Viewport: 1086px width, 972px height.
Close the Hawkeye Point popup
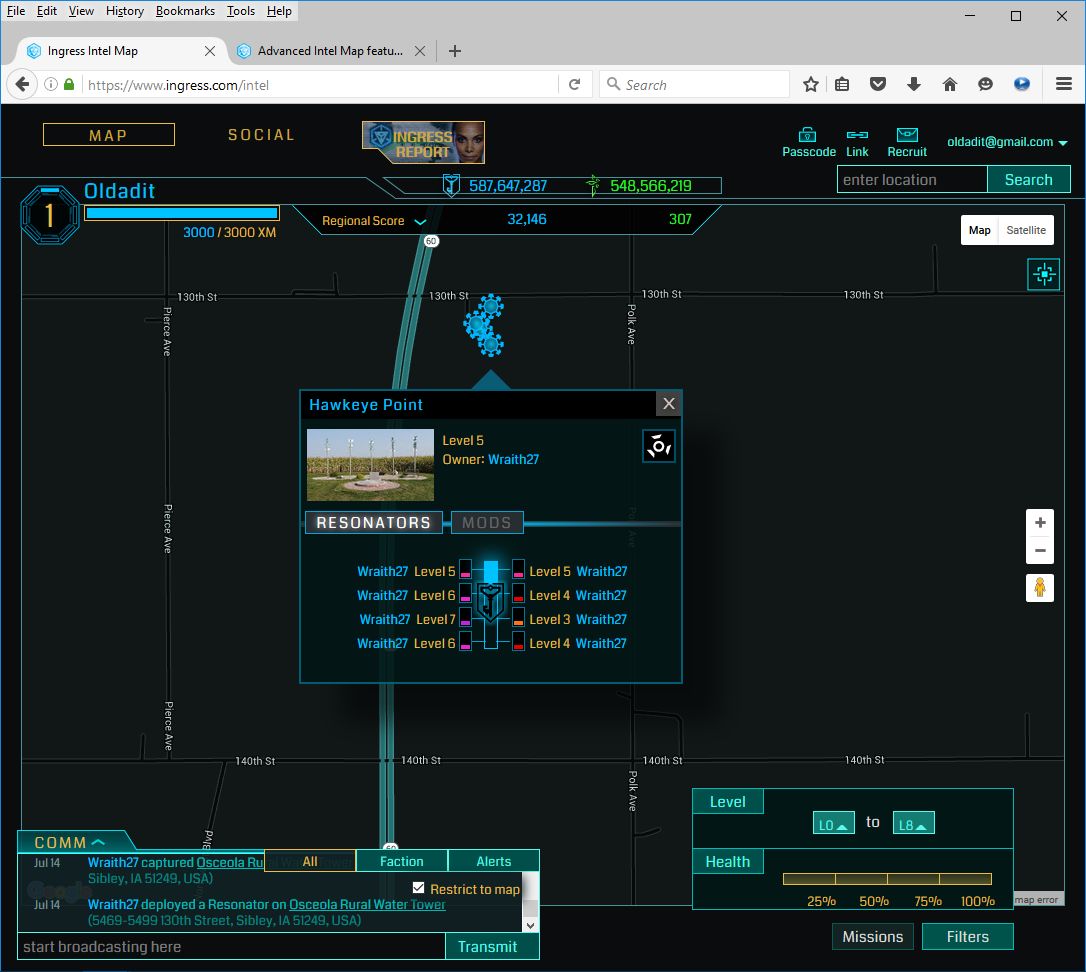(669, 404)
